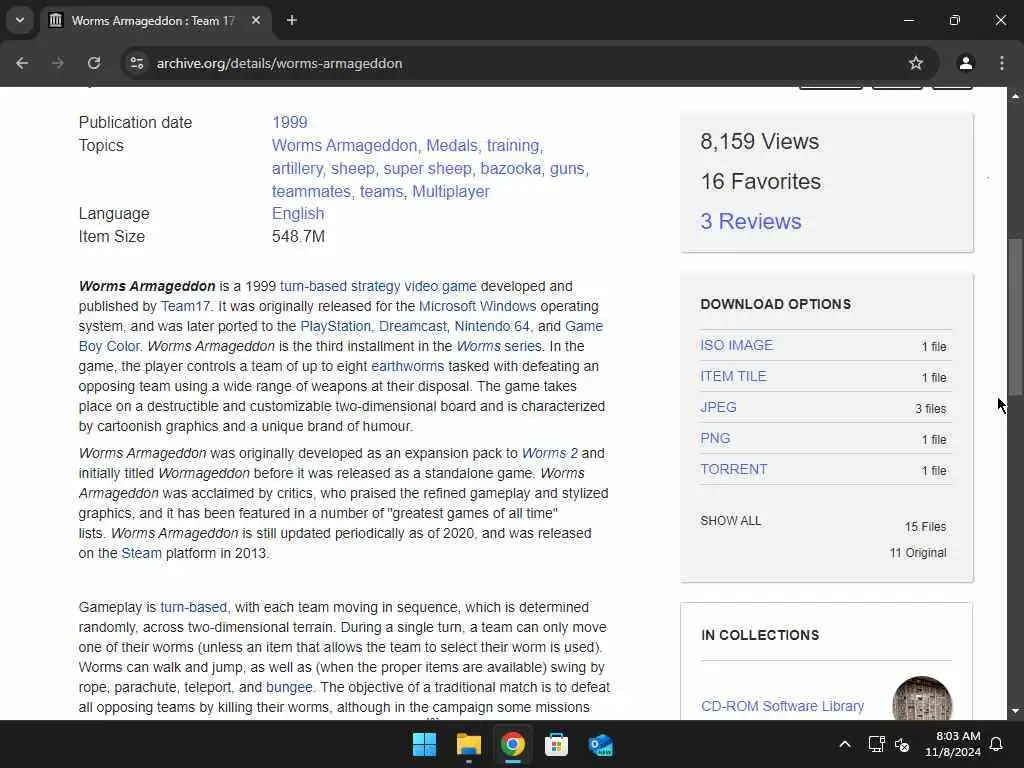Viewport: 1024px width, 768px height.
Task: Open the PlayStation link
Action: pyautogui.click(x=335, y=326)
